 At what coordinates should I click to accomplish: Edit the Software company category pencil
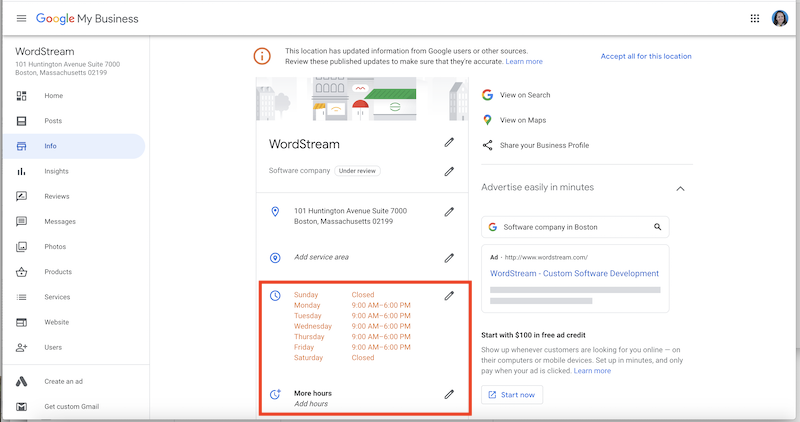pos(449,171)
